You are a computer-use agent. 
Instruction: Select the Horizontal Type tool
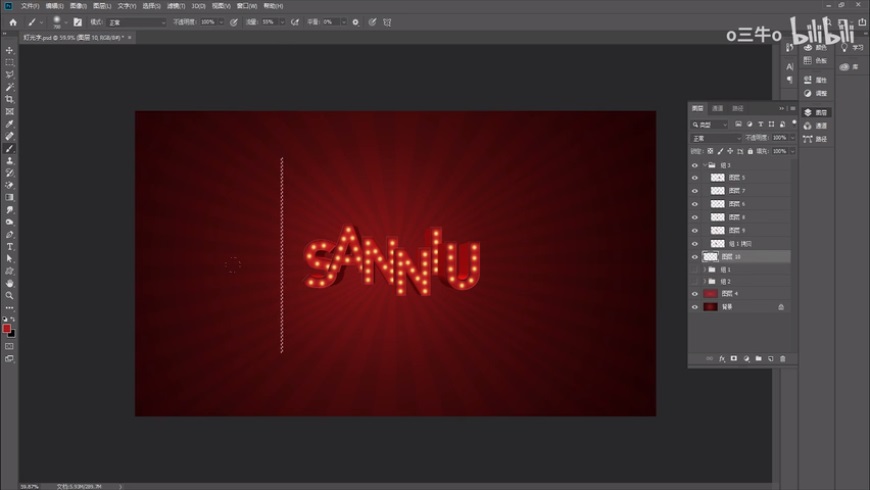tap(10, 246)
